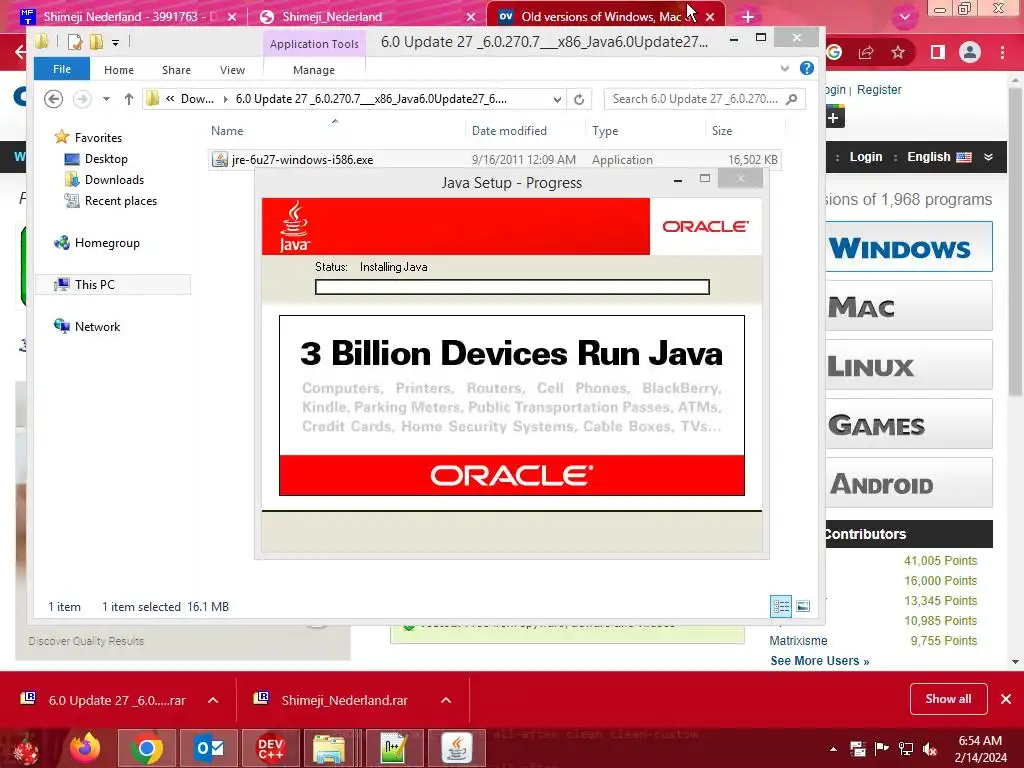The height and width of the screenshot is (768, 1024).
Task: Open the View ribbon tab
Action: click(232, 70)
